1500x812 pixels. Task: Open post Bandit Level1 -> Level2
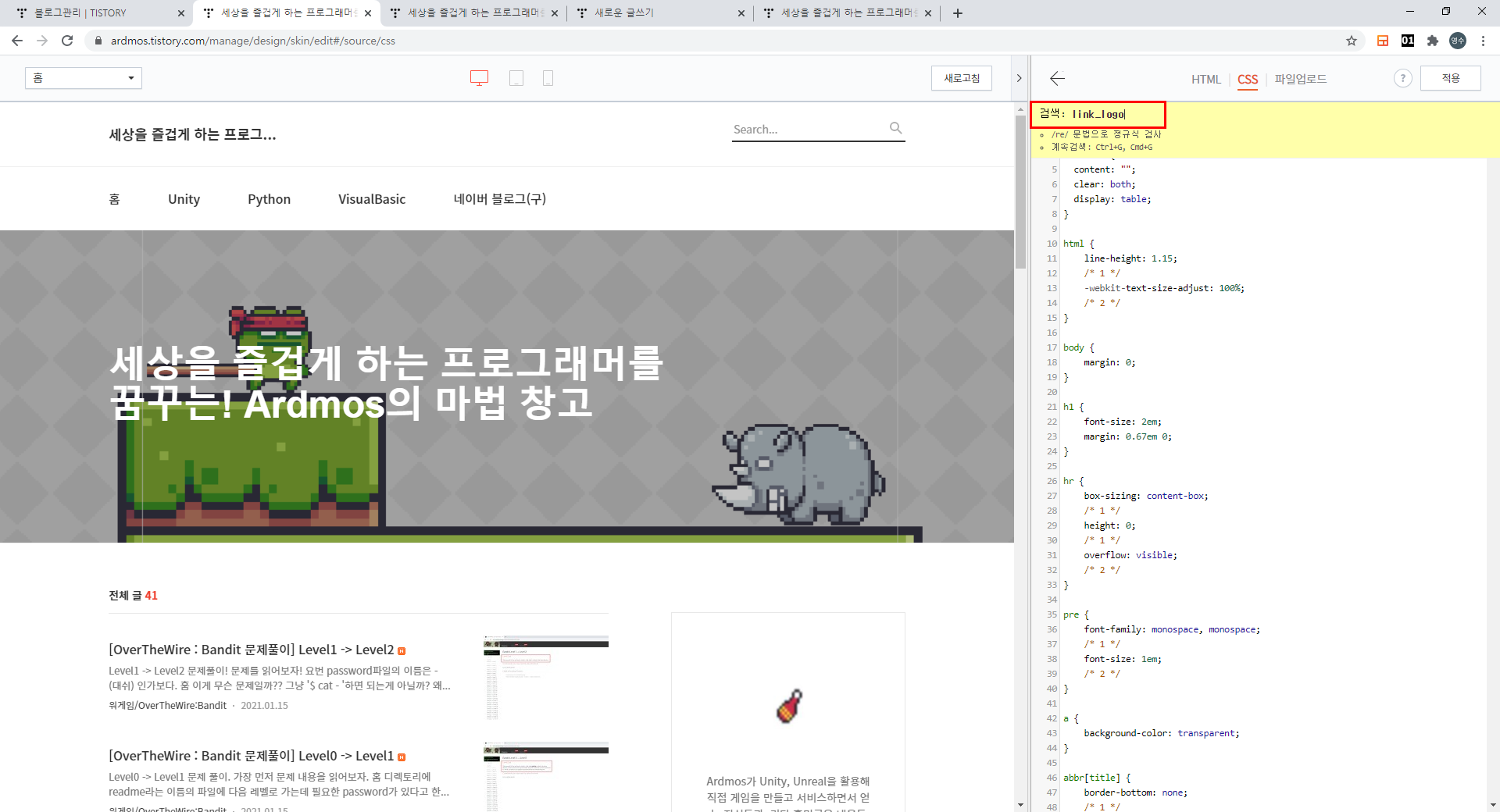pyautogui.click(x=252, y=650)
